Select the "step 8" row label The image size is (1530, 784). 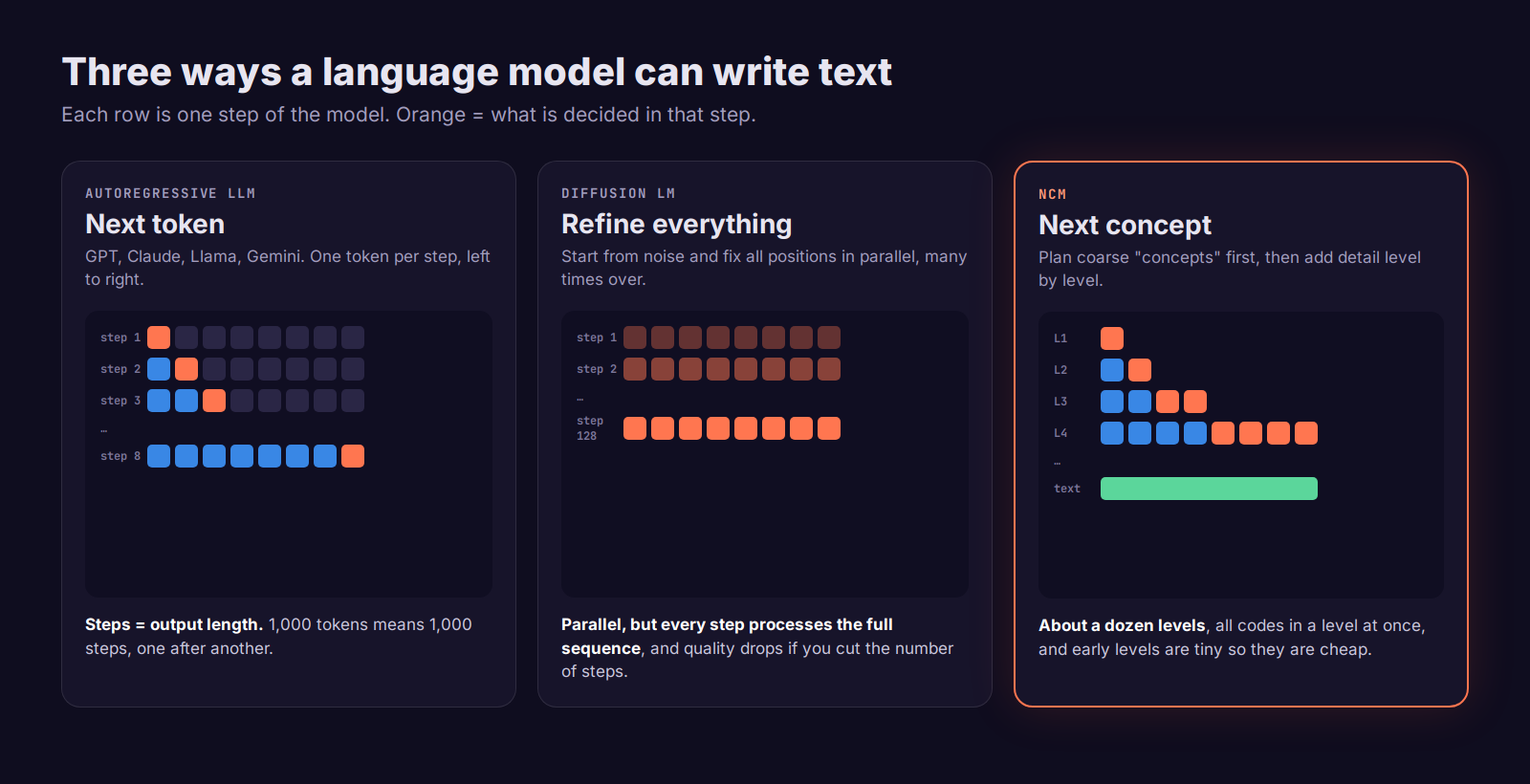pyautogui.click(x=120, y=456)
